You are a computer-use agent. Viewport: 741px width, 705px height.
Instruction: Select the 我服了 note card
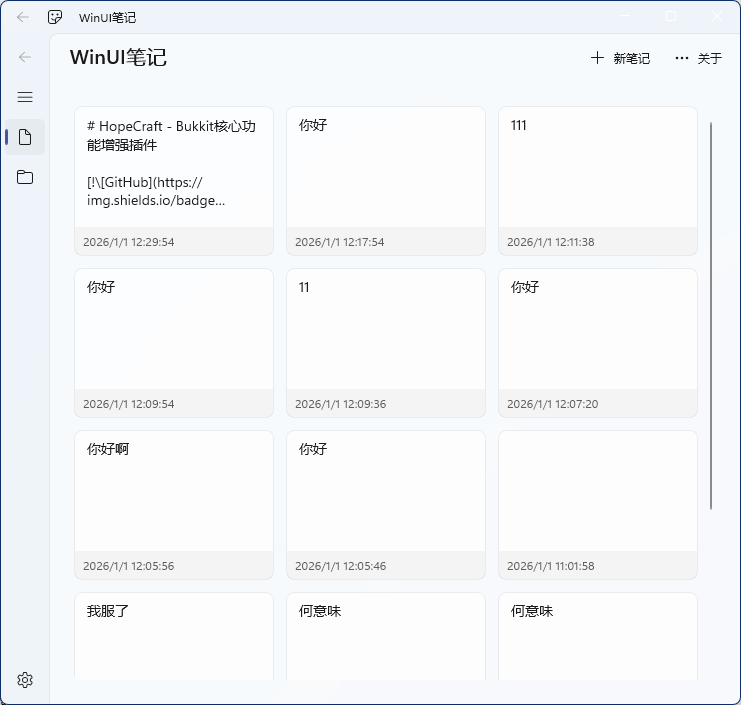point(174,635)
